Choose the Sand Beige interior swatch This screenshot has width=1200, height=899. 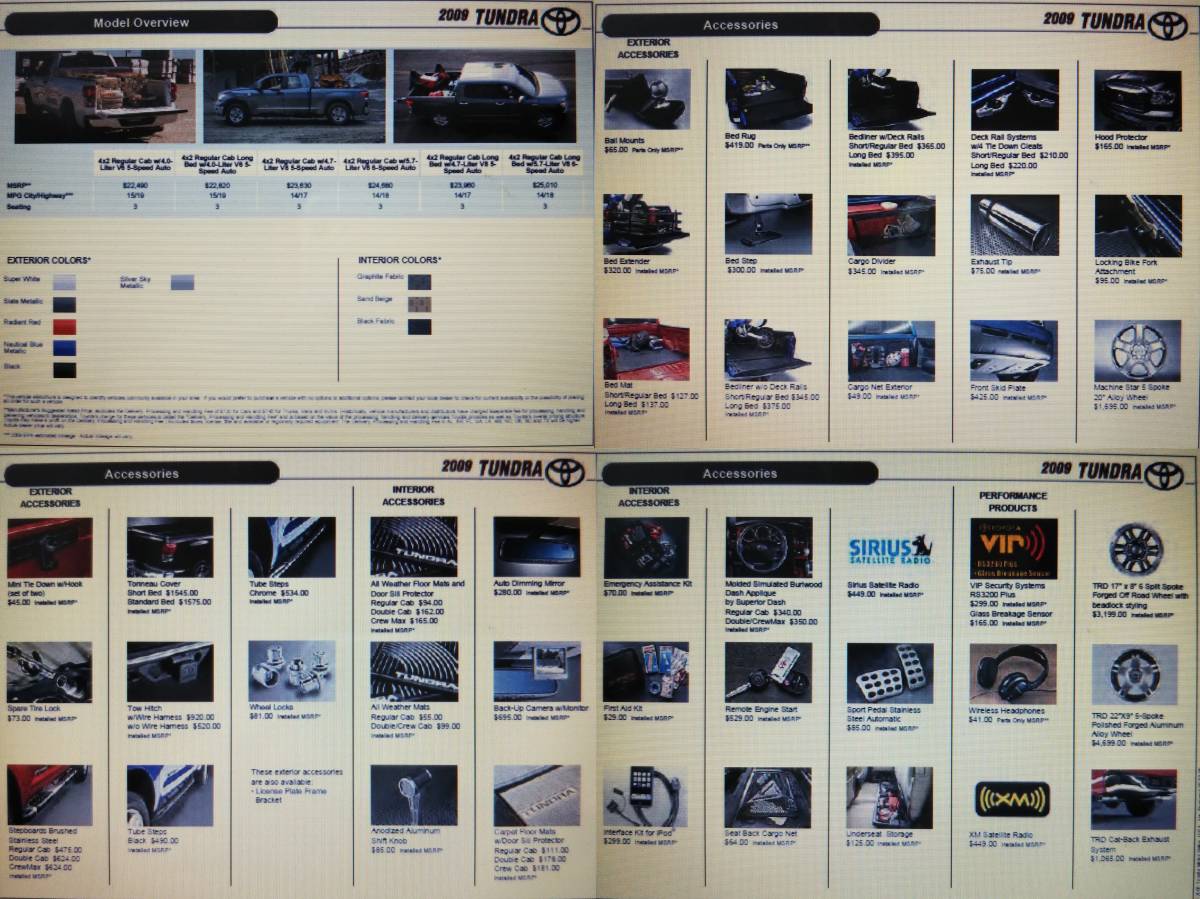click(419, 303)
